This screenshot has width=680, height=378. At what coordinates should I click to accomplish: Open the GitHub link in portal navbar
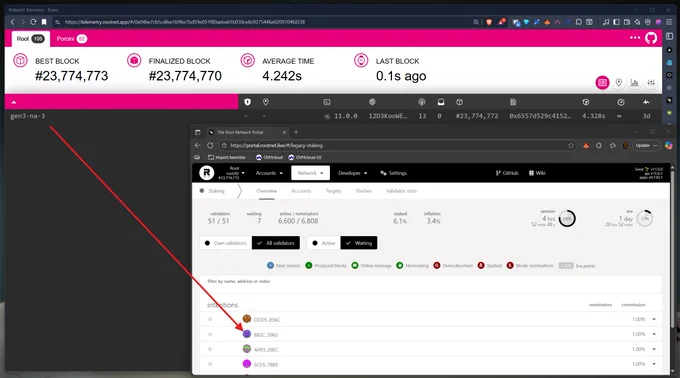[x=507, y=173]
